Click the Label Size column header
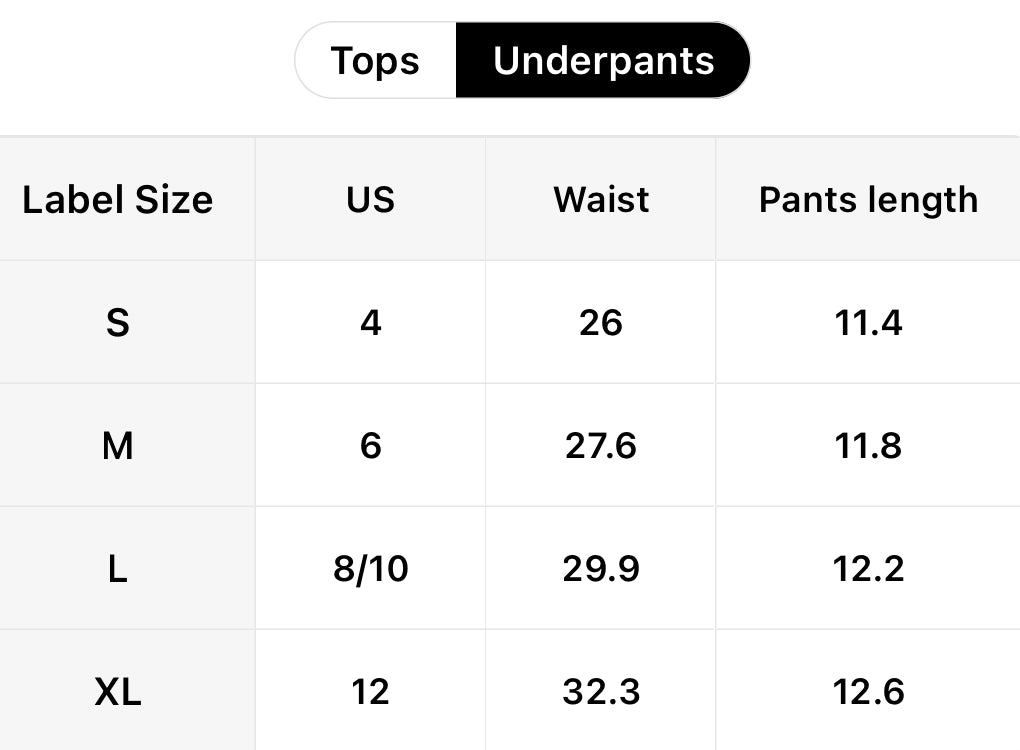 pyautogui.click(x=118, y=199)
